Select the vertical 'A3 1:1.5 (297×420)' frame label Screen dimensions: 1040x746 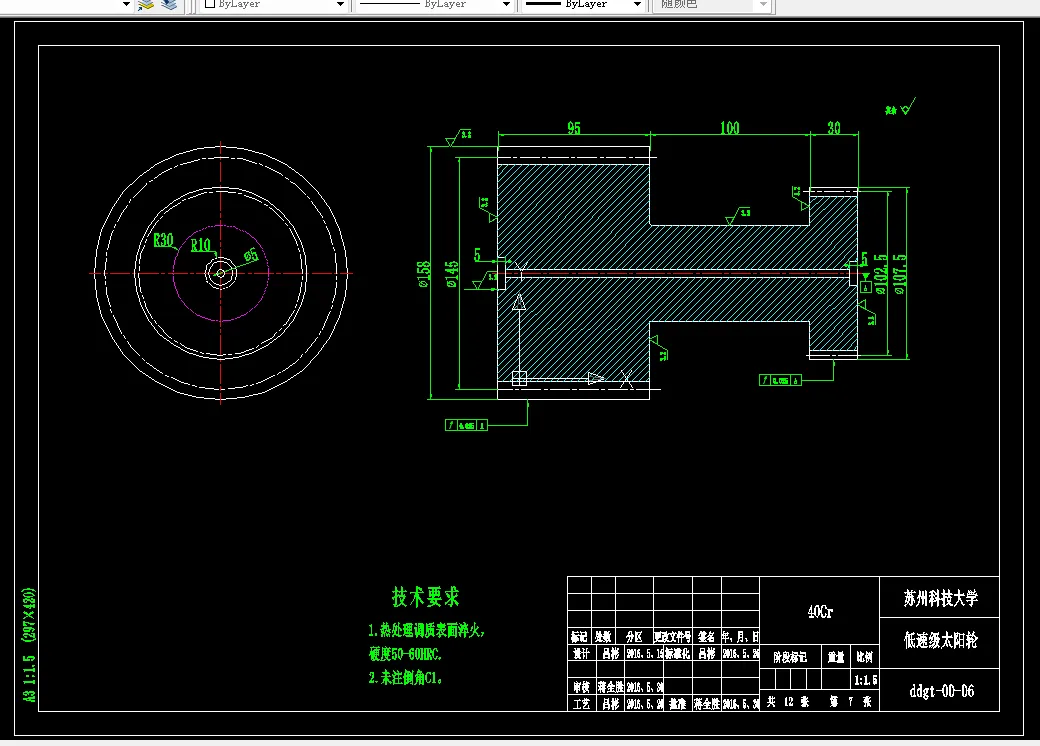click(29, 645)
